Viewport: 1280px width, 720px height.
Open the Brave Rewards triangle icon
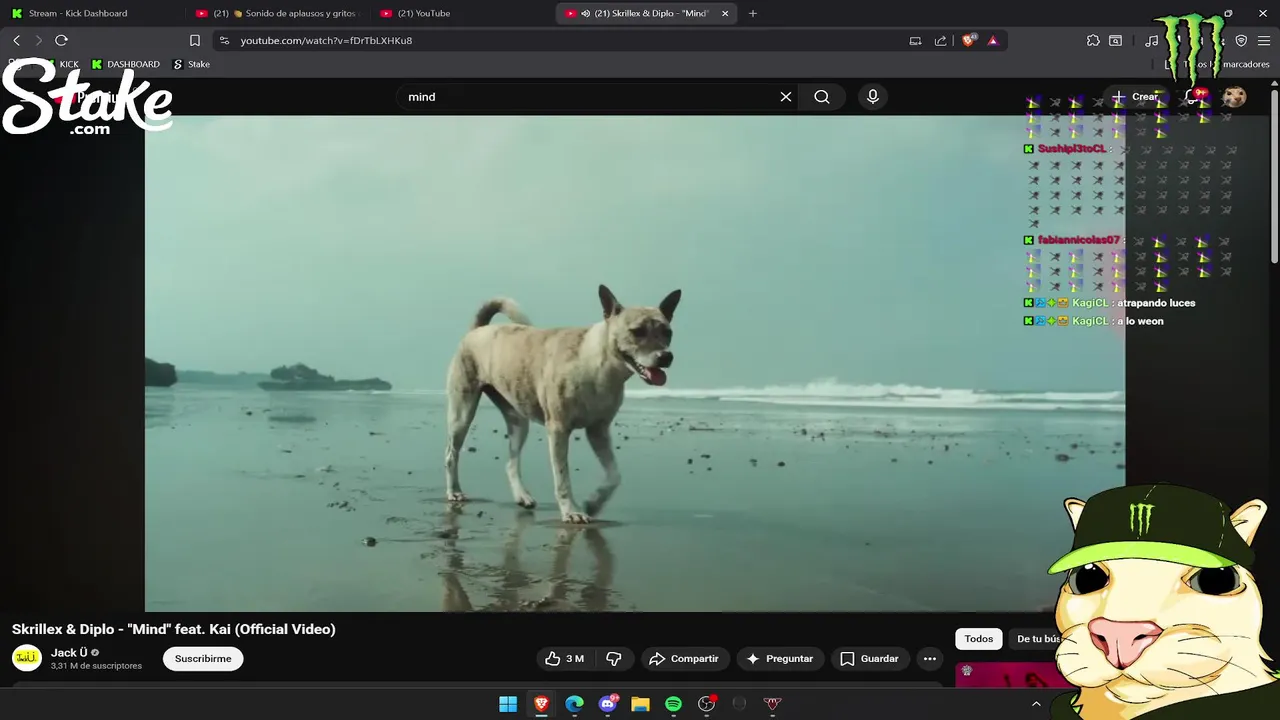[x=993, y=40]
